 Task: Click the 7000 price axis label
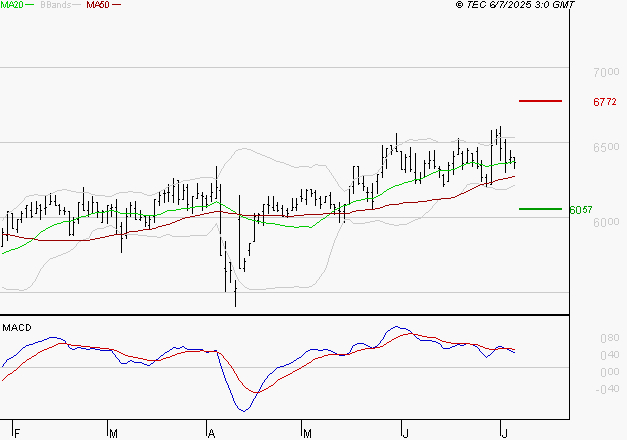pos(606,72)
